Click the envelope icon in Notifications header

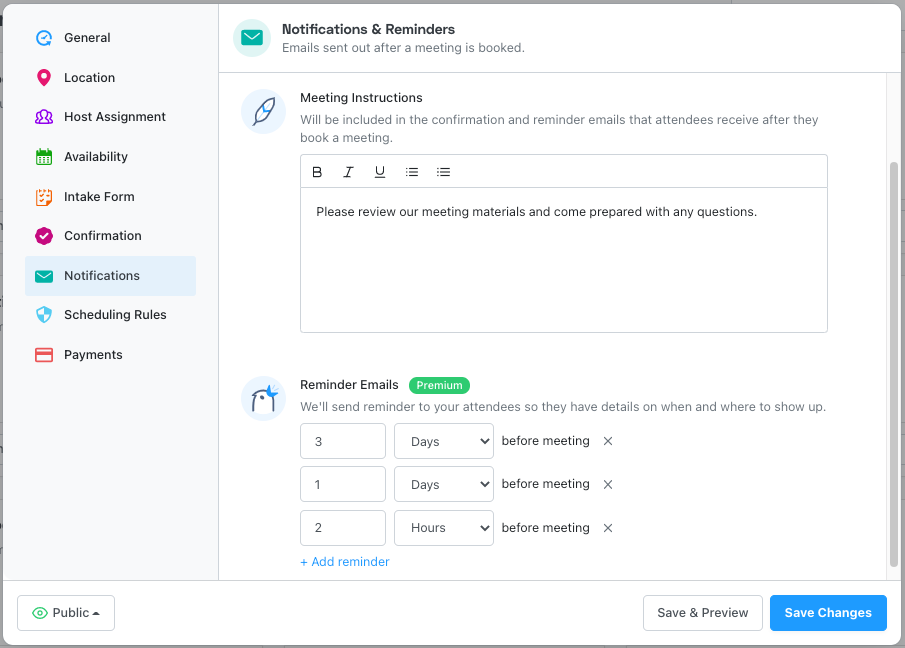[x=252, y=38]
